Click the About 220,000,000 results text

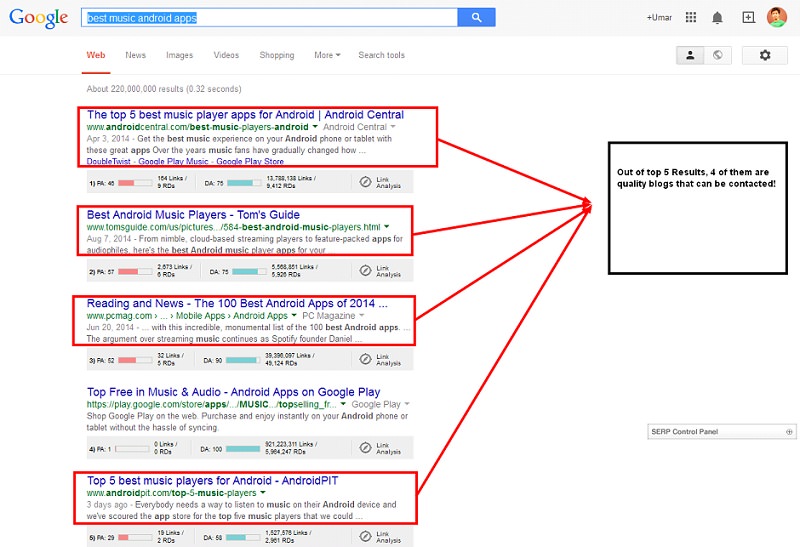tap(164, 89)
